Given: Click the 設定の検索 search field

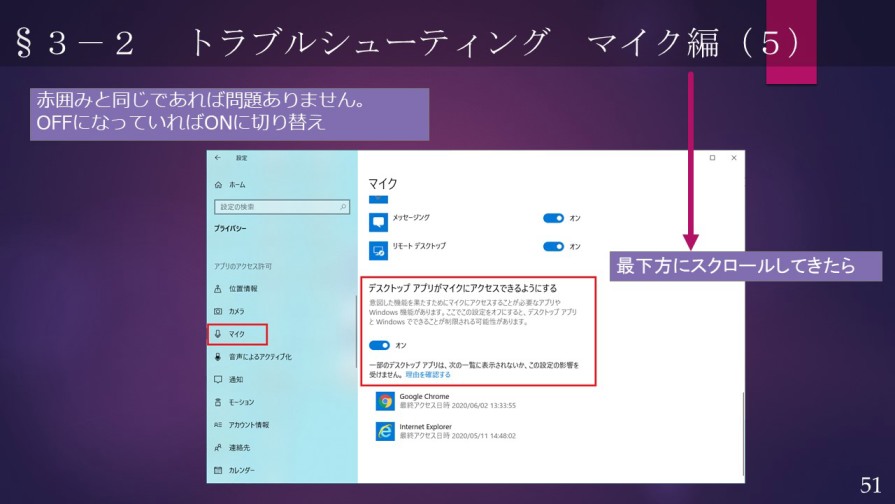Looking at the screenshot, I should [x=275, y=207].
